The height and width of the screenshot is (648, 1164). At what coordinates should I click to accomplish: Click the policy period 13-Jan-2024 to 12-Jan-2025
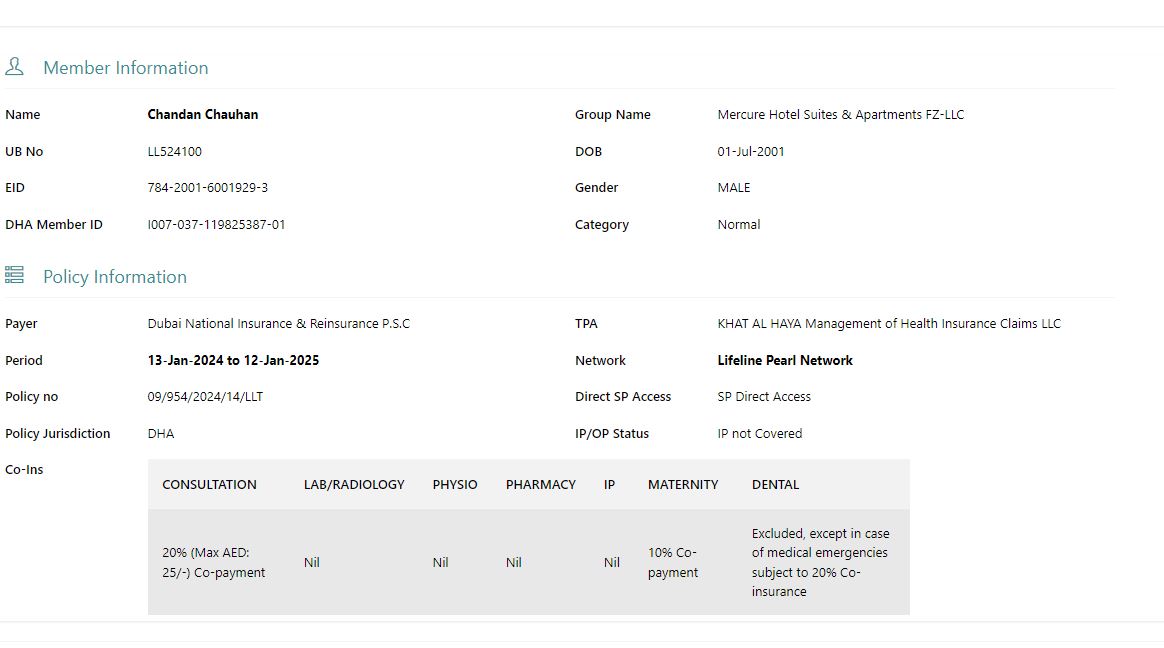pos(233,361)
